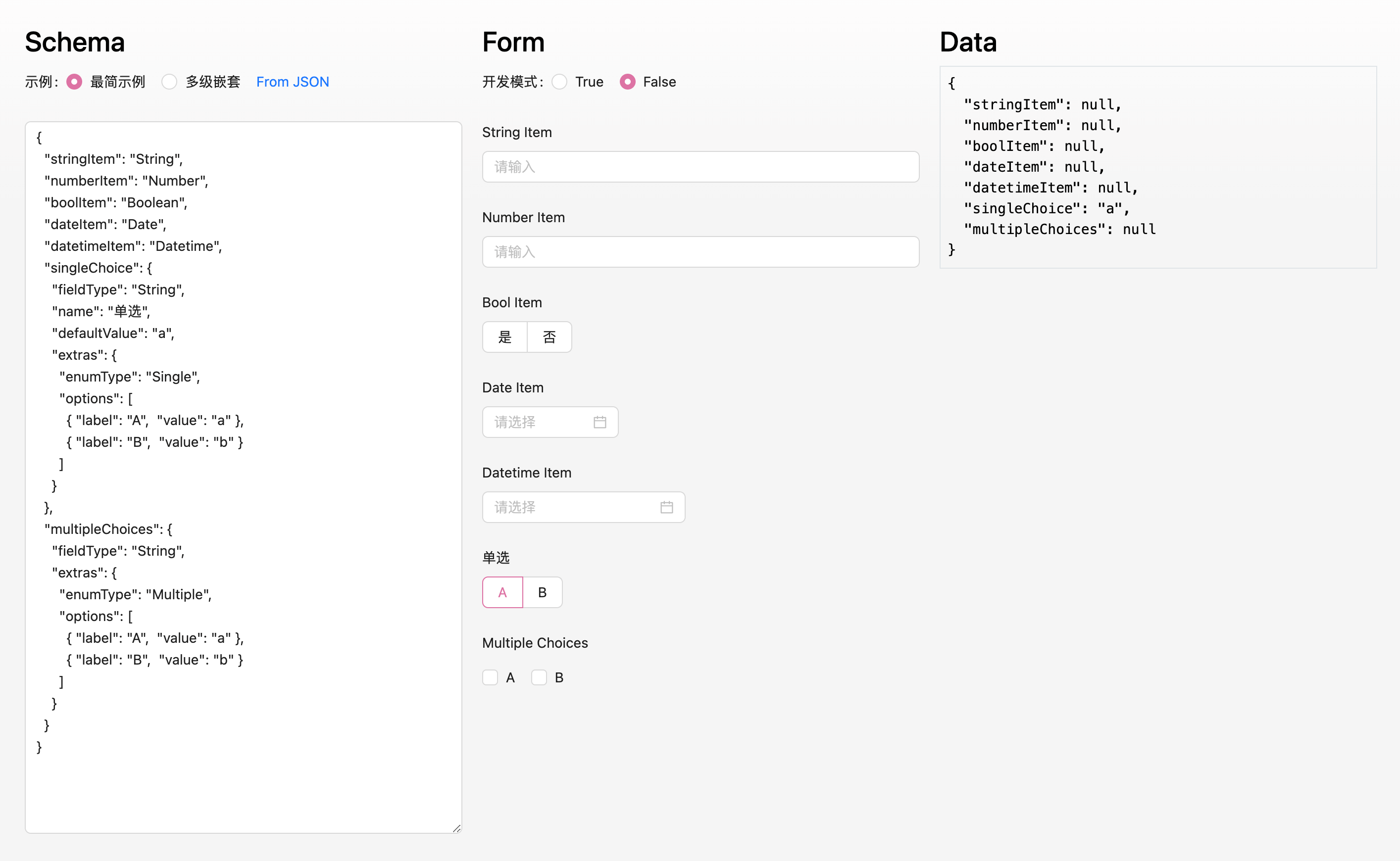Click the Datetime Item calendar icon
Viewport: 1400px width, 861px height.
click(667, 507)
